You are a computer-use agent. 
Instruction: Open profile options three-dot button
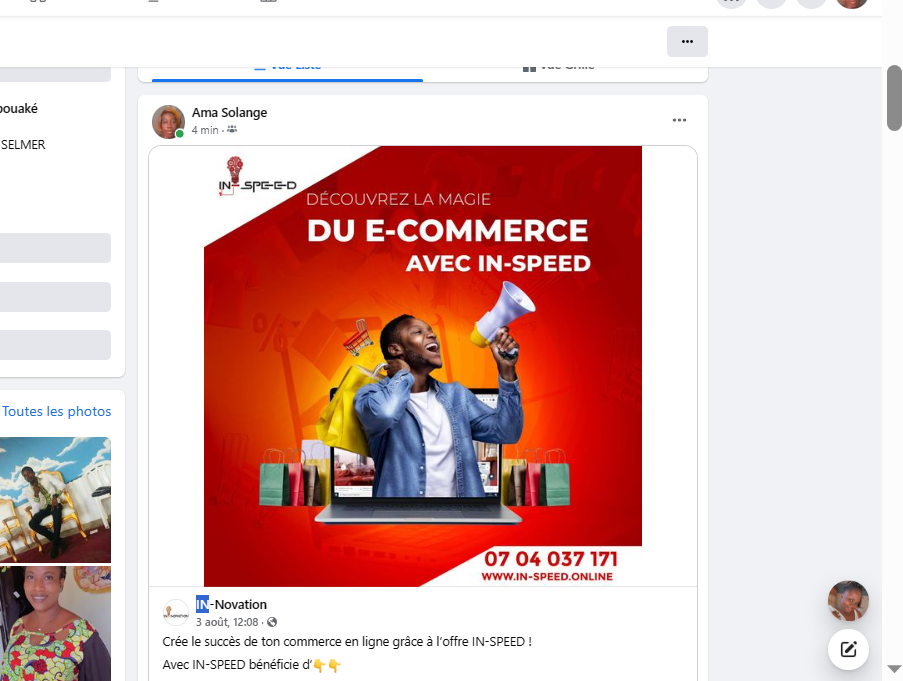tap(687, 41)
